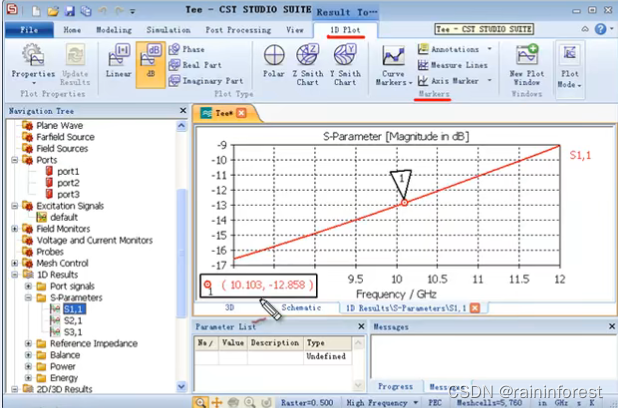
Task: Select the default excitation signal
Action: (x=64, y=217)
